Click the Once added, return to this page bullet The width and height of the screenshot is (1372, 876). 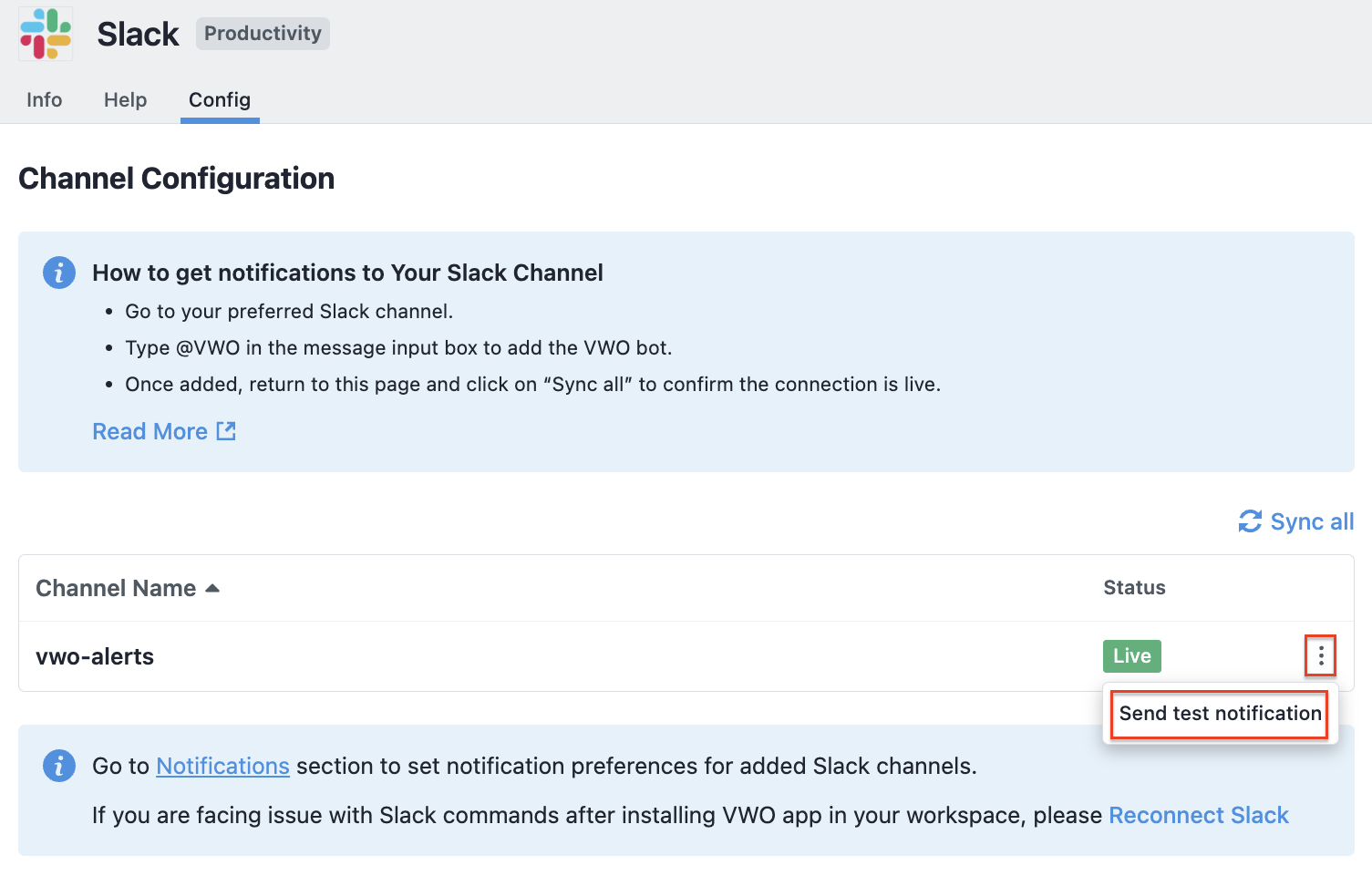[x=532, y=385]
